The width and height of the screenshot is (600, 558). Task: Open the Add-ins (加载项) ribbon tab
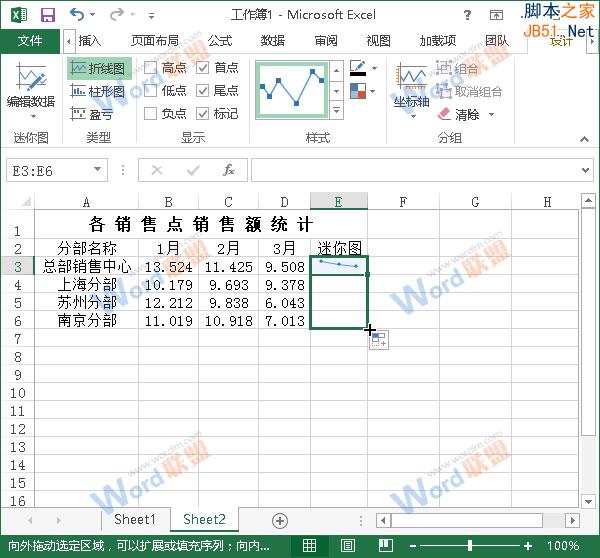coord(438,41)
